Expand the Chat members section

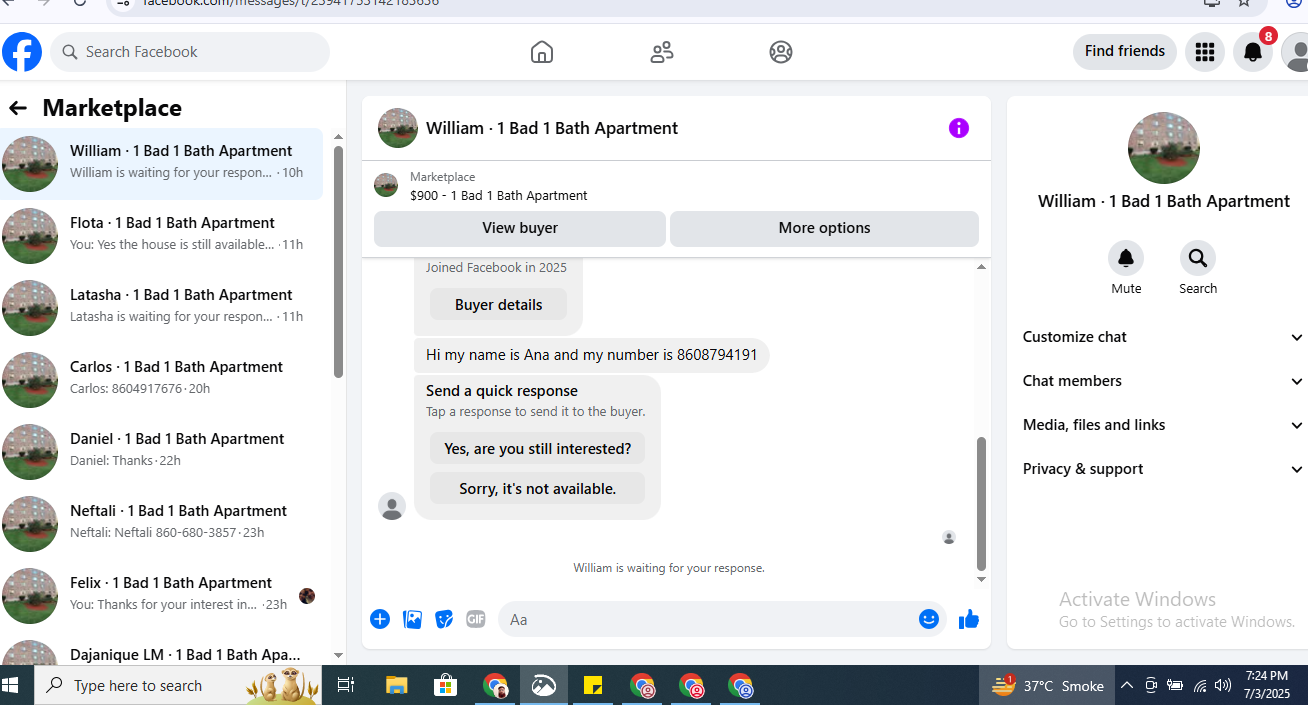coord(1164,381)
